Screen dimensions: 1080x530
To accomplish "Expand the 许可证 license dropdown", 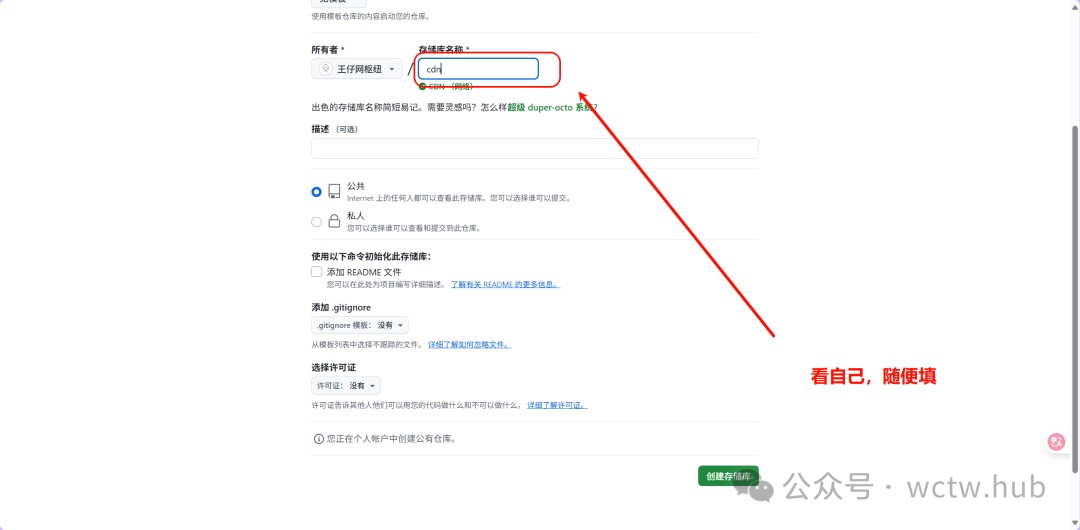I will [x=346, y=386].
